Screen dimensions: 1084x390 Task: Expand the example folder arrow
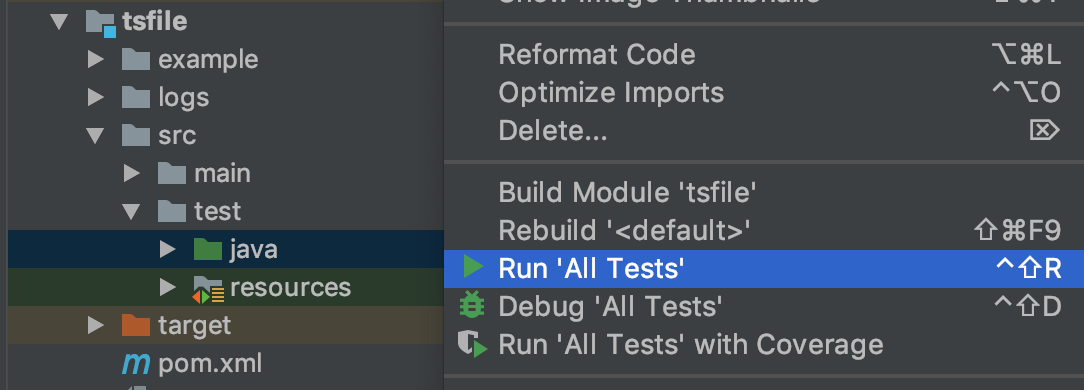tap(95, 59)
